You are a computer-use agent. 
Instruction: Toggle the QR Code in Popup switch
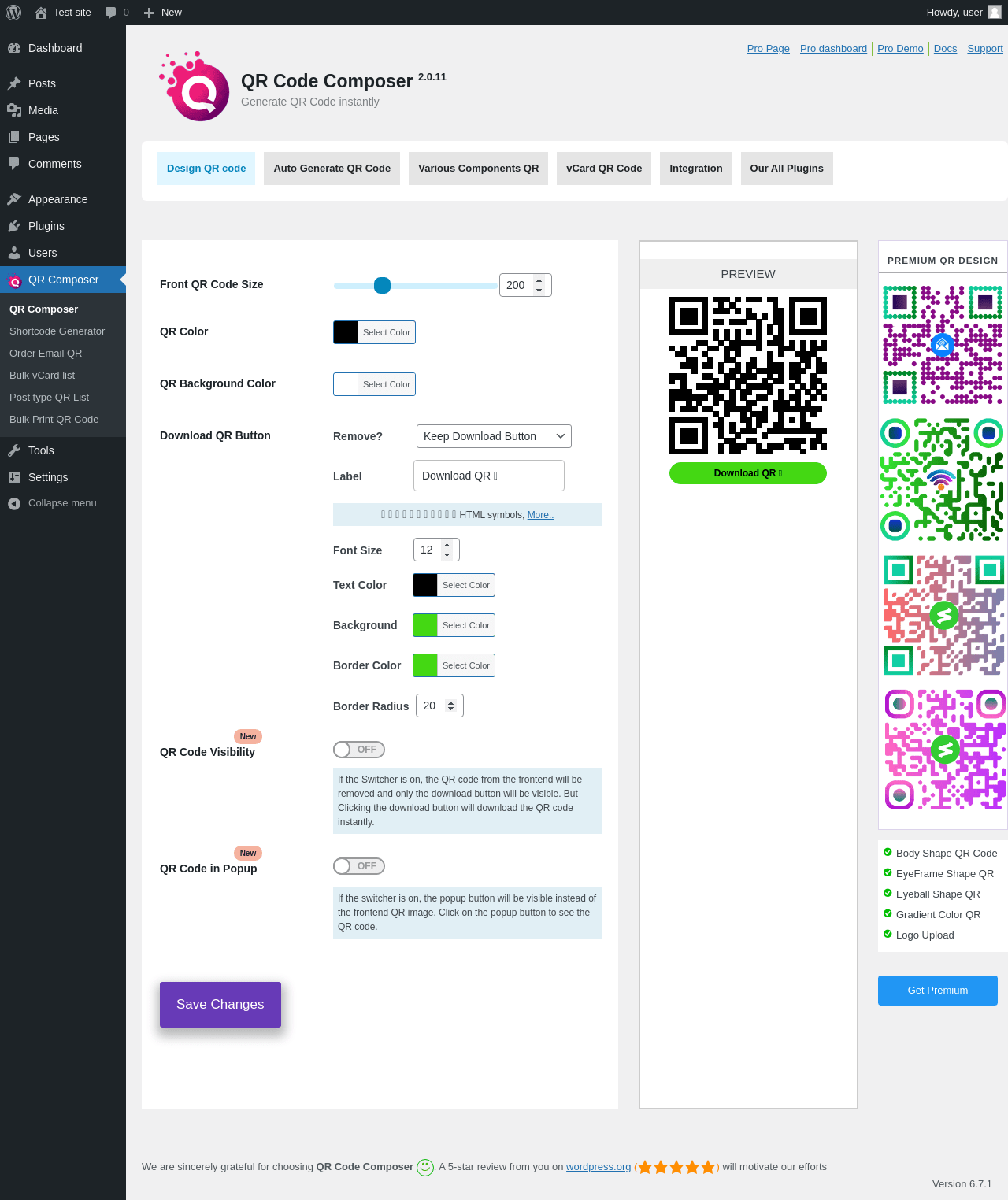coord(359,866)
